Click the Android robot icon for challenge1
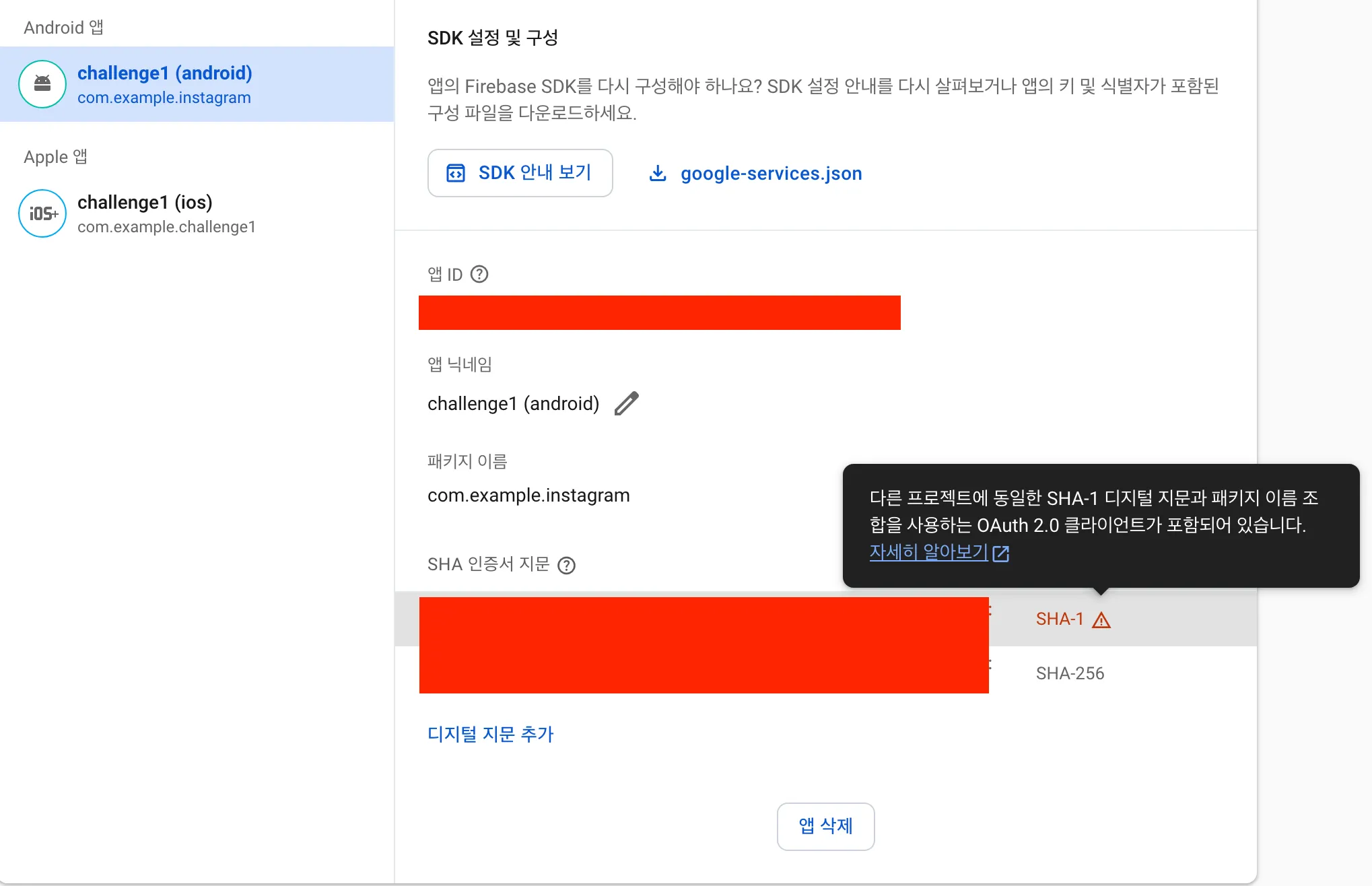This screenshot has height=886, width=1372. (x=42, y=84)
